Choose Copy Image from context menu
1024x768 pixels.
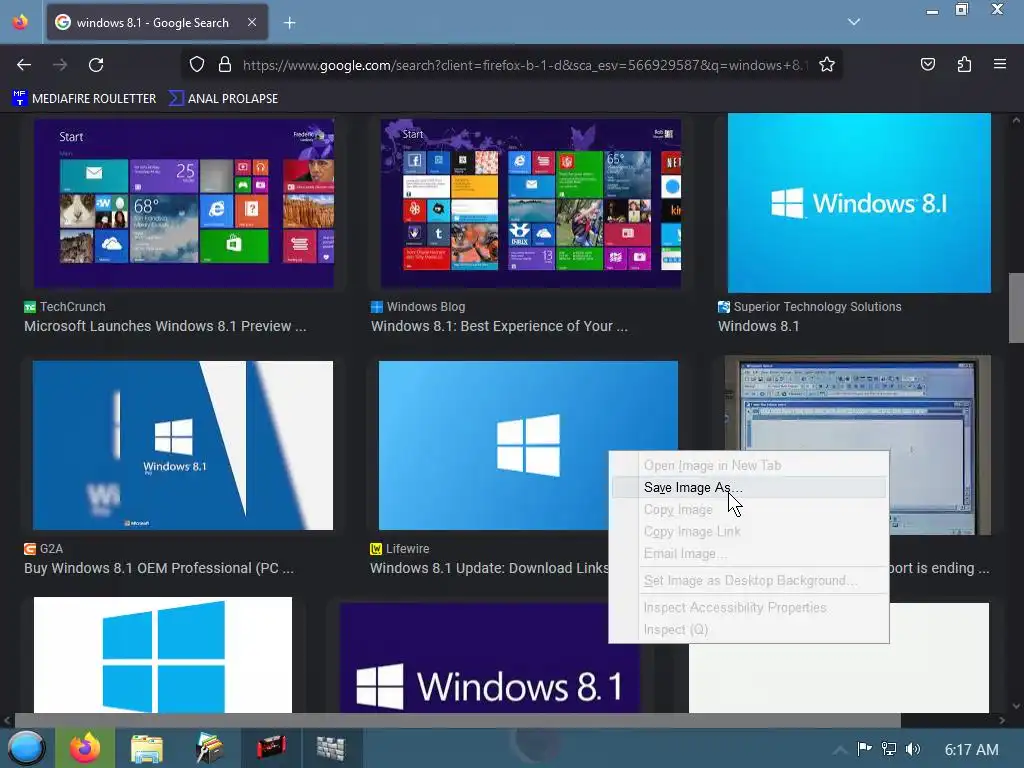(748, 510)
